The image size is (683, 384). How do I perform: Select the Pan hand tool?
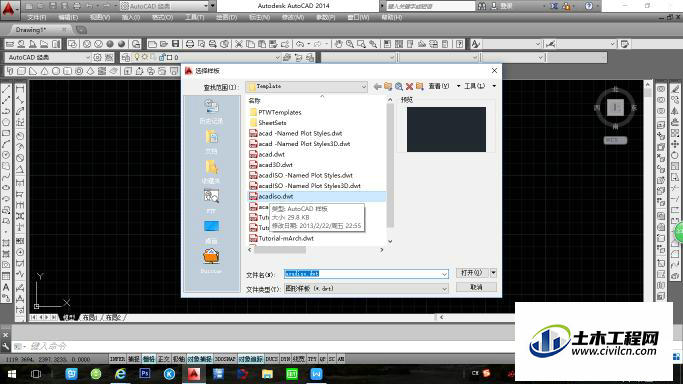(x=338, y=44)
